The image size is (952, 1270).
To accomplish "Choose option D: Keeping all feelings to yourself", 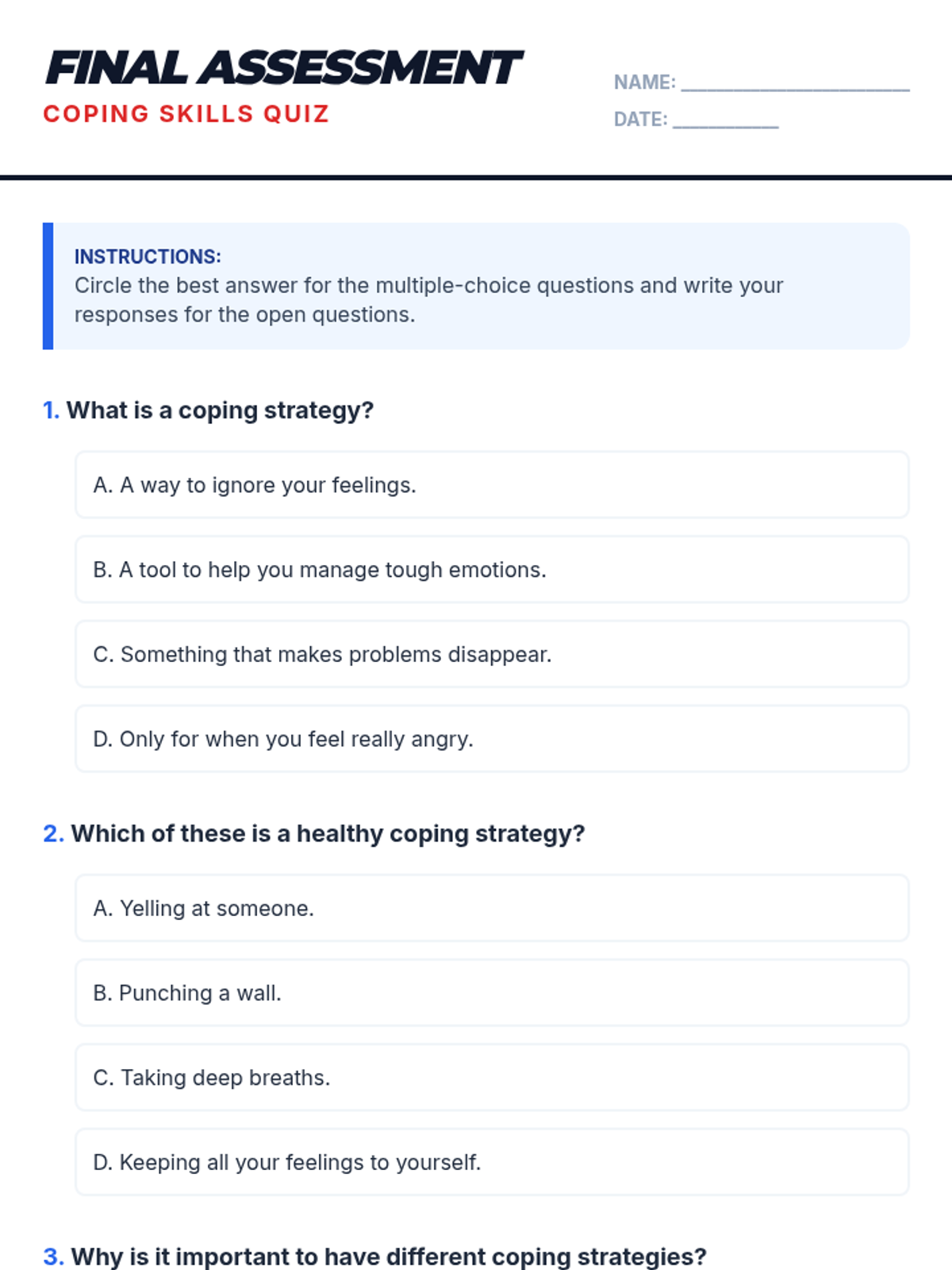I will click(x=492, y=1162).
